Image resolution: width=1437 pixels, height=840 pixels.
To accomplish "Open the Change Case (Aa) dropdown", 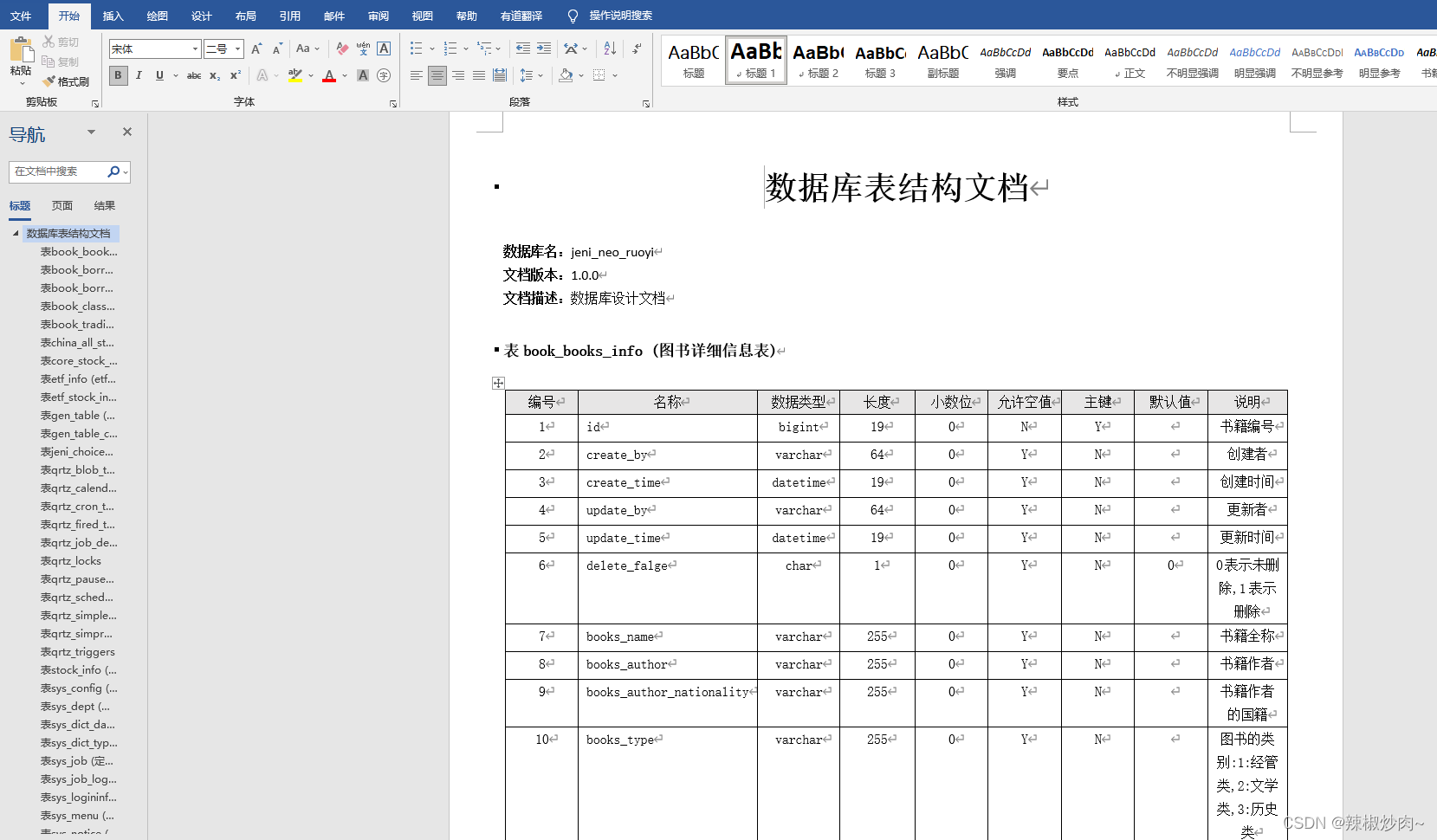I will coord(307,48).
